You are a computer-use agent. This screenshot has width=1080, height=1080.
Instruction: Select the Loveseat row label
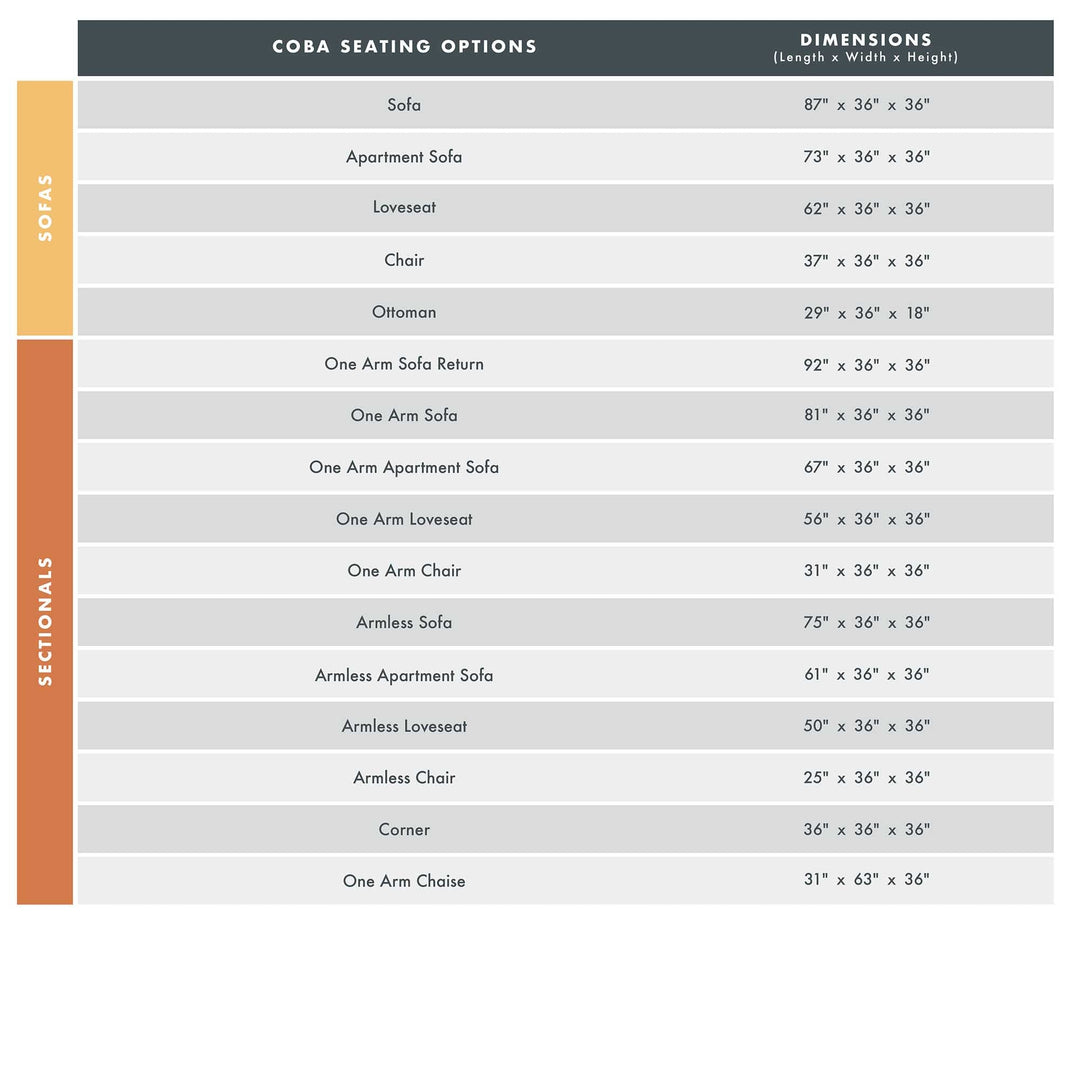tap(404, 208)
